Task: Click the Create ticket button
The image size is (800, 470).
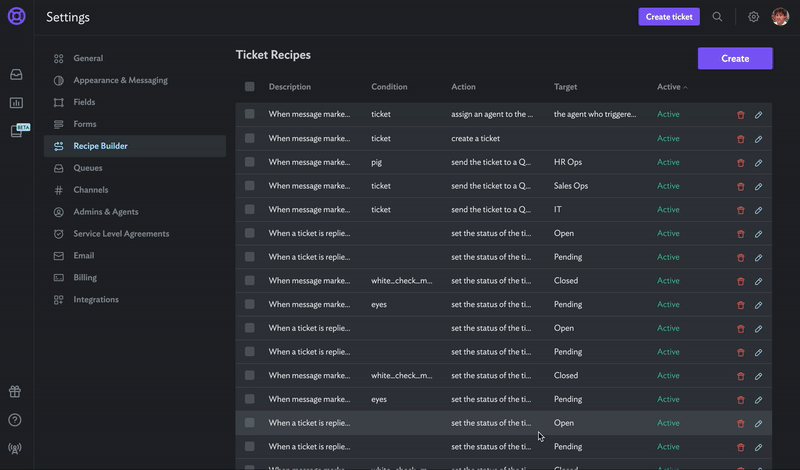Action: click(669, 17)
